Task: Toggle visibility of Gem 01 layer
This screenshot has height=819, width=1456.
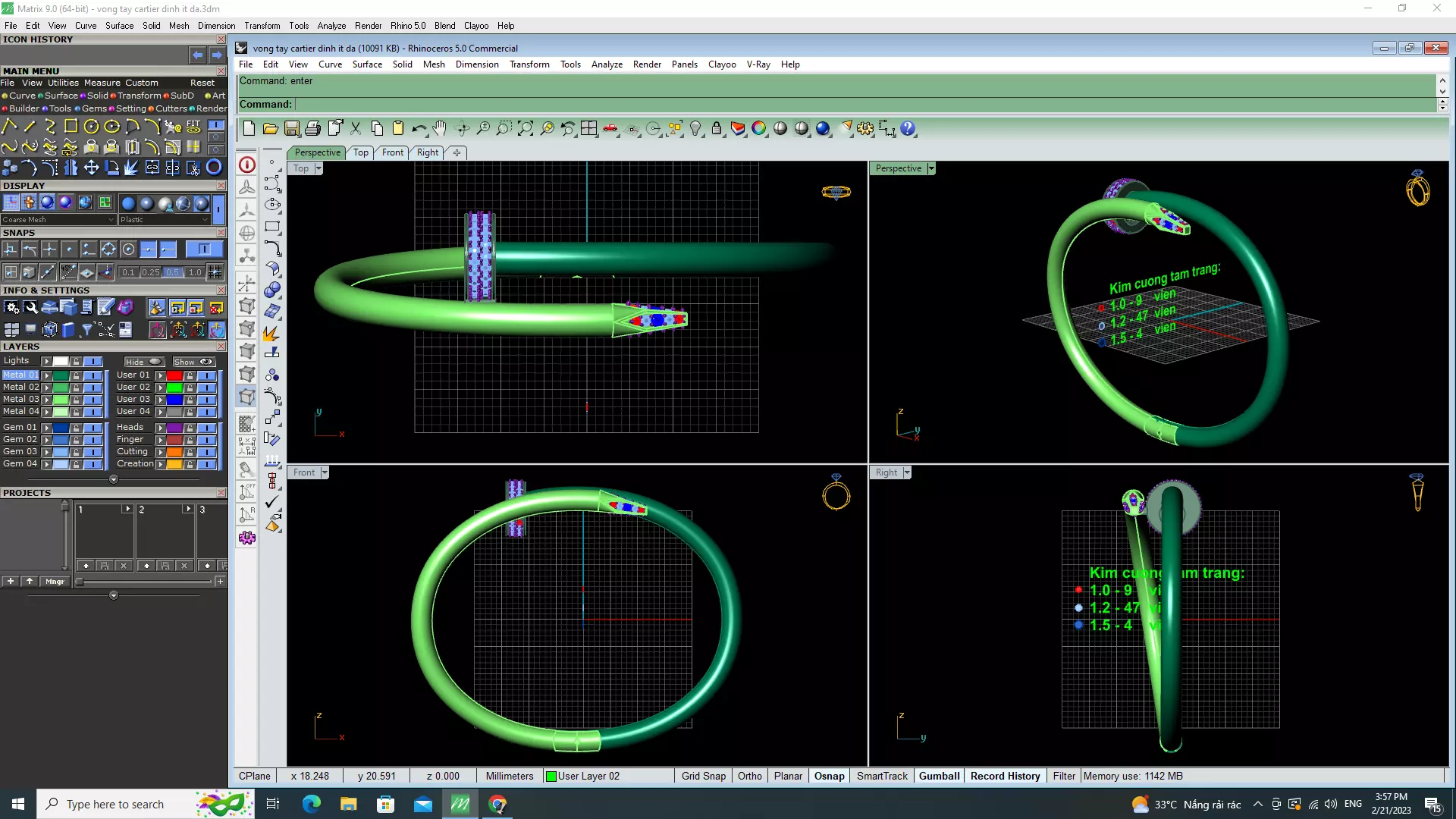Action: click(x=93, y=428)
